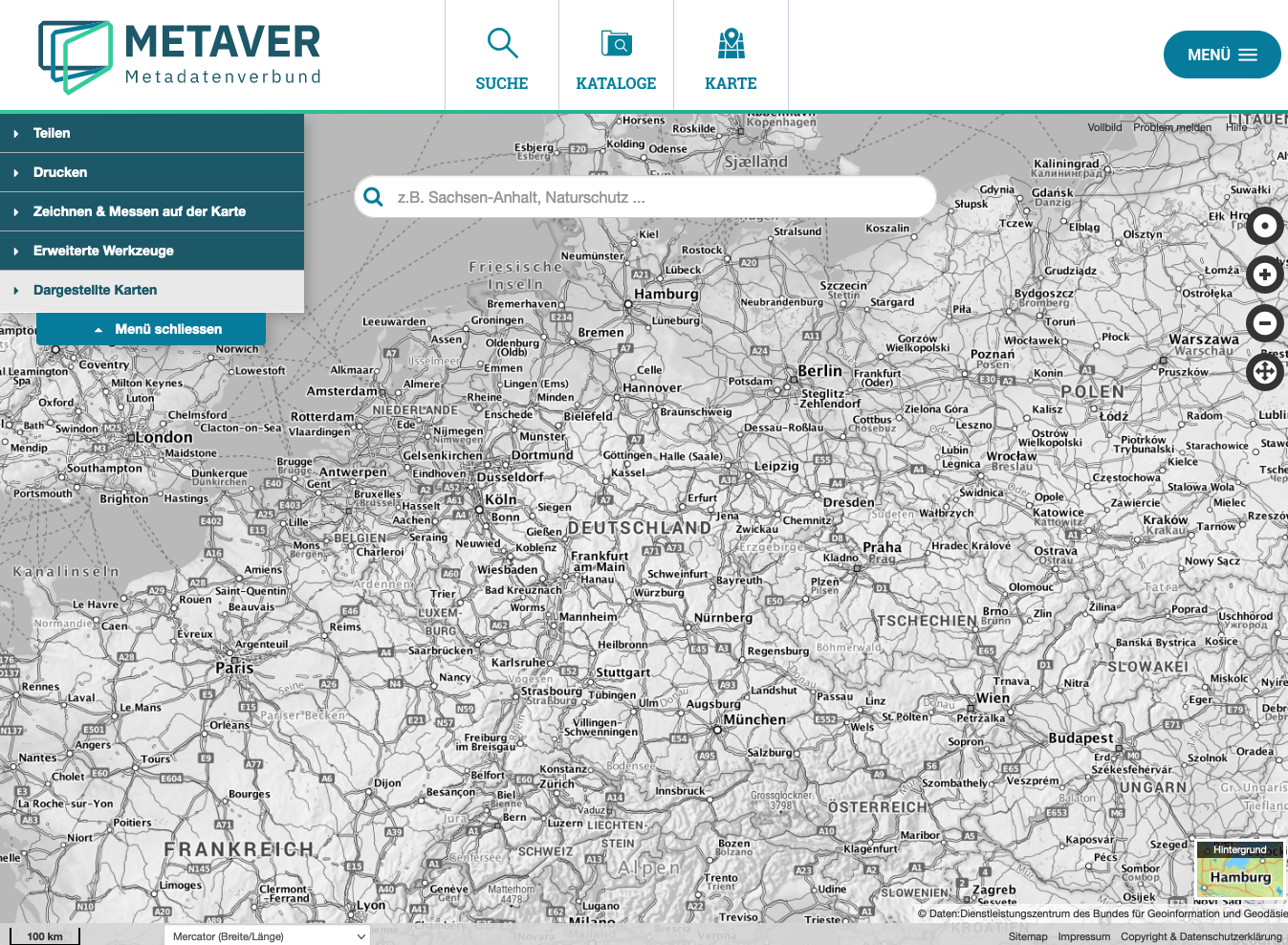This screenshot has height=945, width=1288.
Task: Open the Mercator projection dropdown
Action: [x=266, y=936]
